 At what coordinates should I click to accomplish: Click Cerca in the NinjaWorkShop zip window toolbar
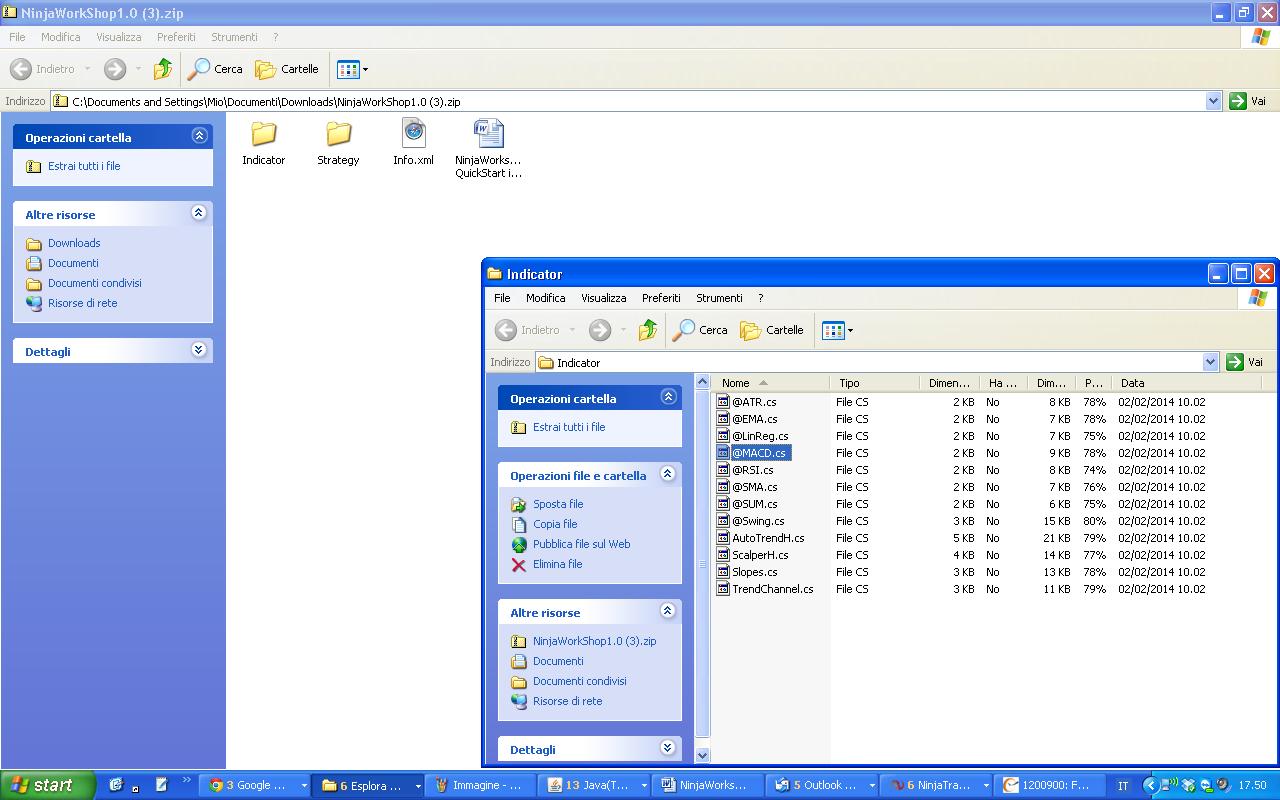215,69
